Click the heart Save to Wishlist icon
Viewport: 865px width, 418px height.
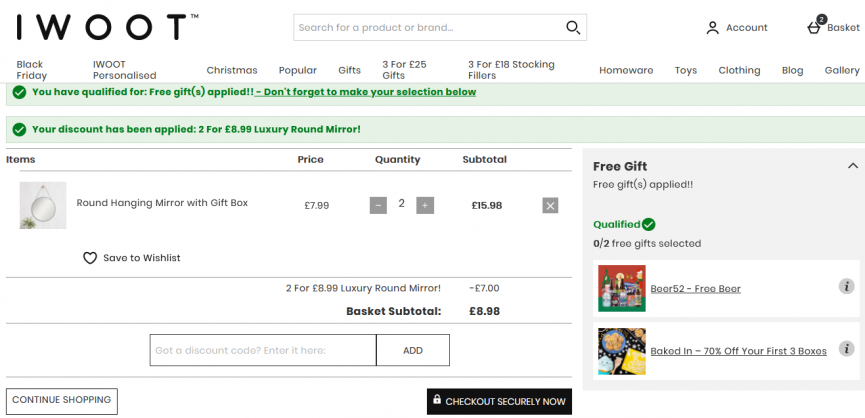[x=90, y=258]
